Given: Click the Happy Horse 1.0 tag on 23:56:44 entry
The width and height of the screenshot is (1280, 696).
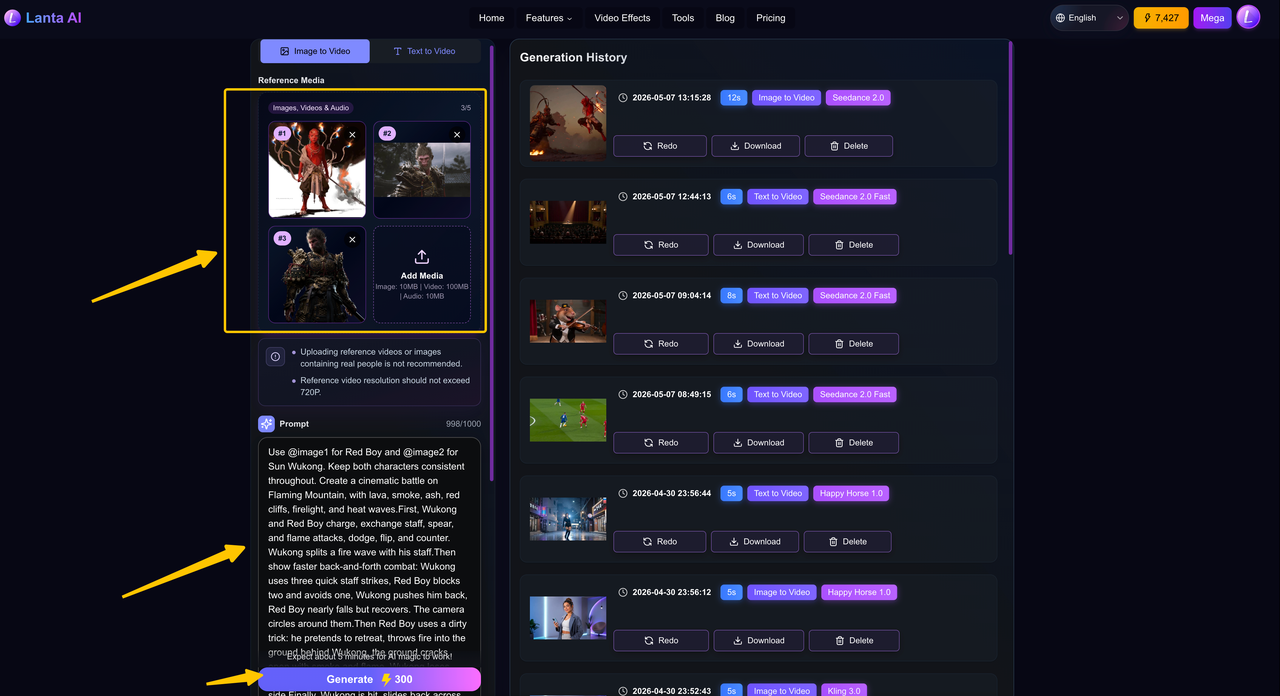Looking at the screenshot, I should coord(851,494).
